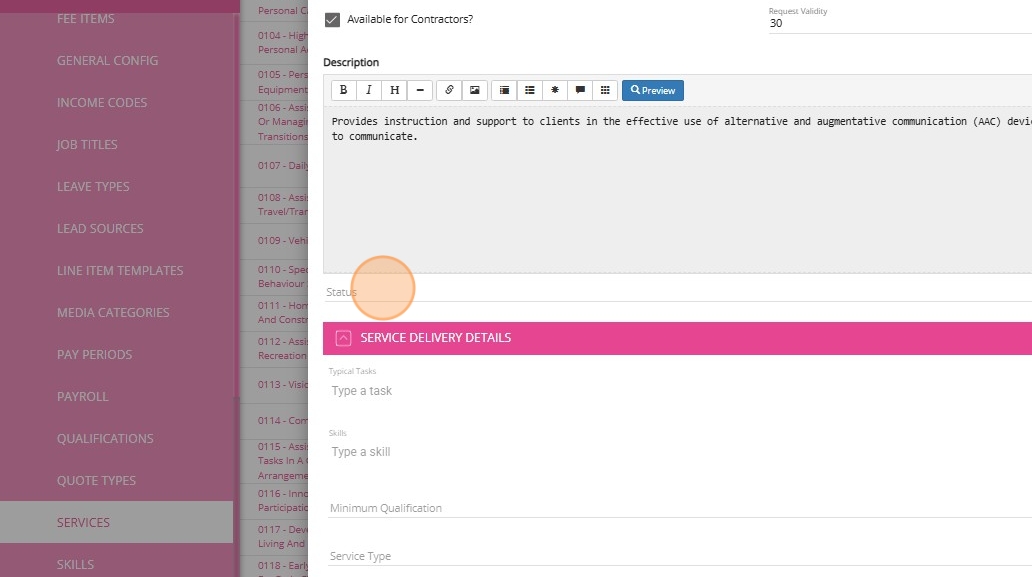
Task: Open the Service Type dropdown
Action: pyautogui.click(x=680, y=556)
